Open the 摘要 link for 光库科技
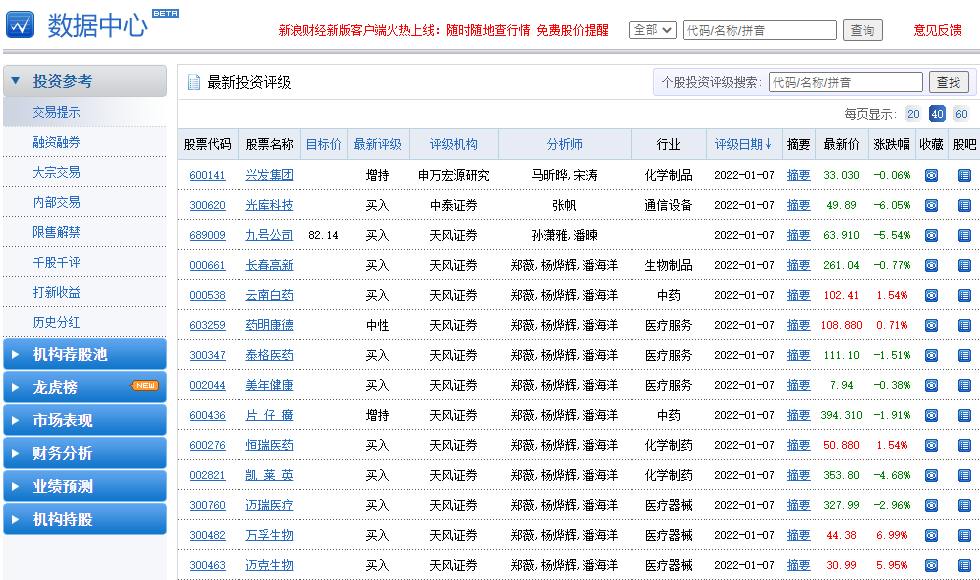This screenshot has width=980, height=580. click(x=799, y=206)
